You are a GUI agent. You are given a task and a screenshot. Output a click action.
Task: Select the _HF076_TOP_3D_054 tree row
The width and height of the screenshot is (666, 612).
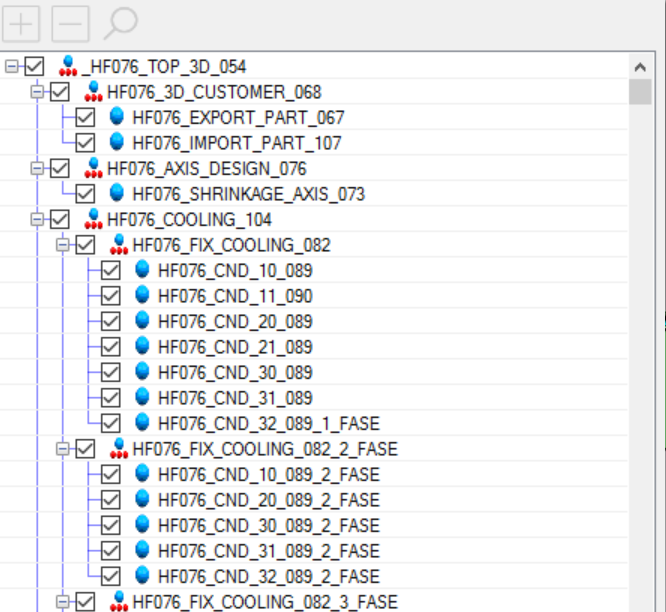[164, 67]
